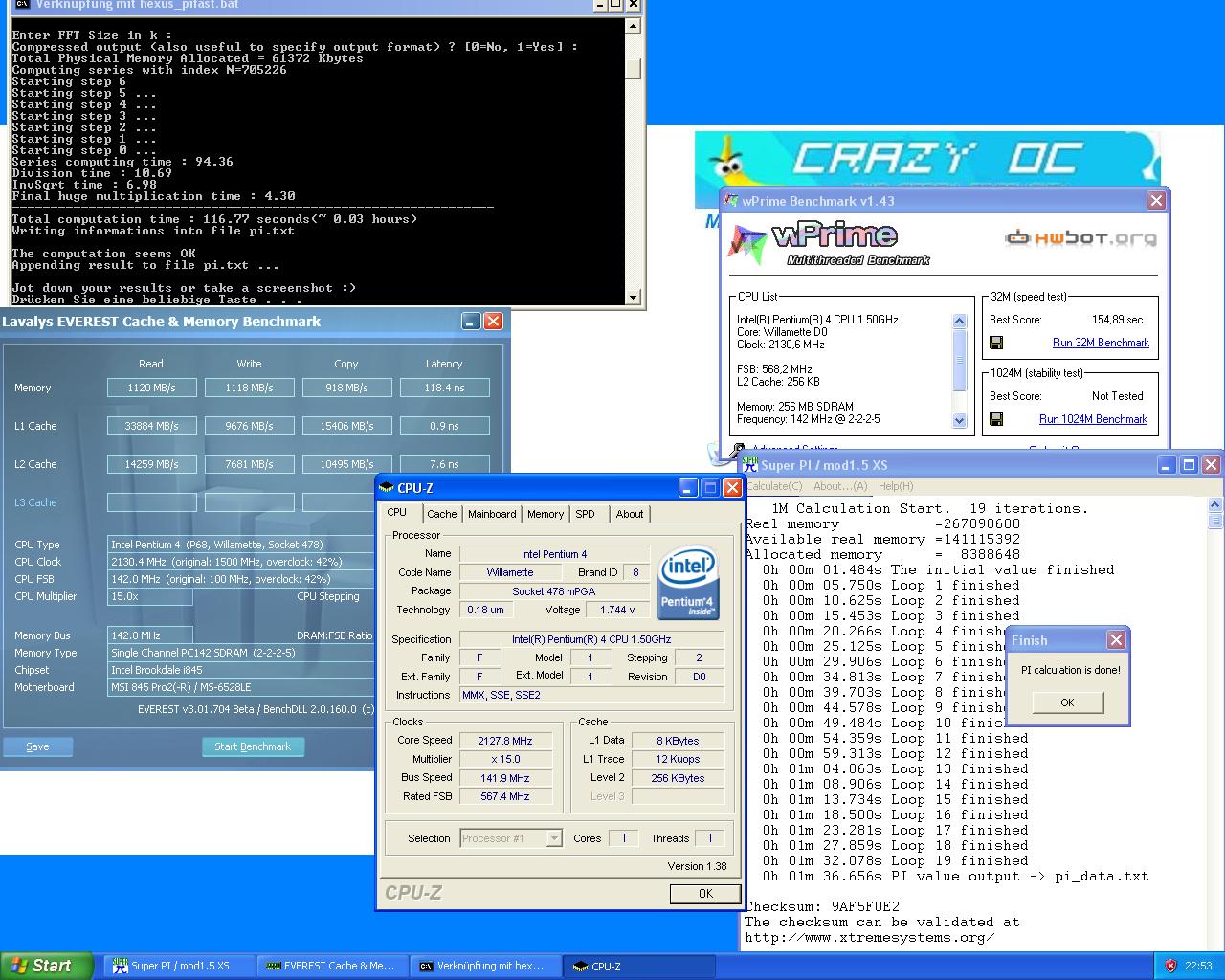Click the hwbot.org logo in wPrime
The image size is (1225, 980).
pyautogui.click(x=1080, y=237)
